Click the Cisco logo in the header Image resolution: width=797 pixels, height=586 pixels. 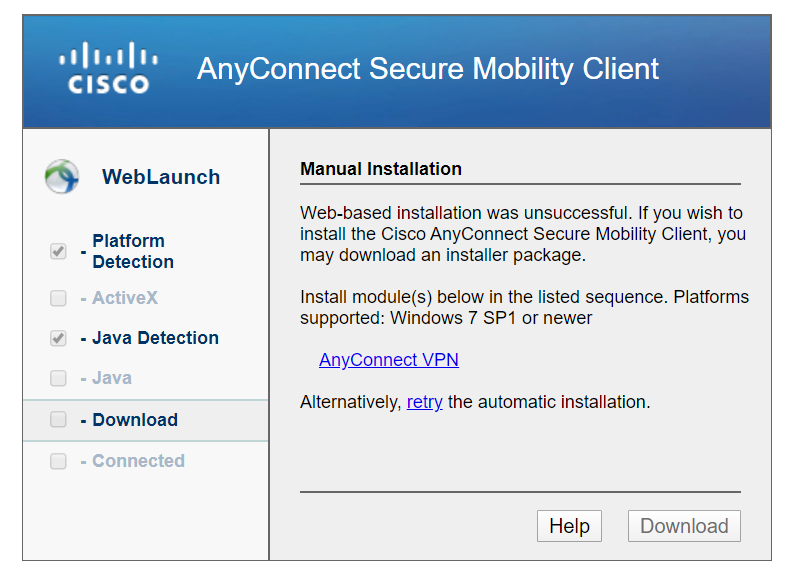pyautogui.click(x=108, y=68)
